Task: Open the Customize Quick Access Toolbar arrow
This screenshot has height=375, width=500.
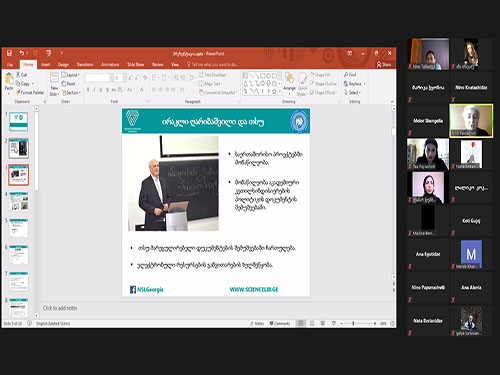Action: point(61,53)
